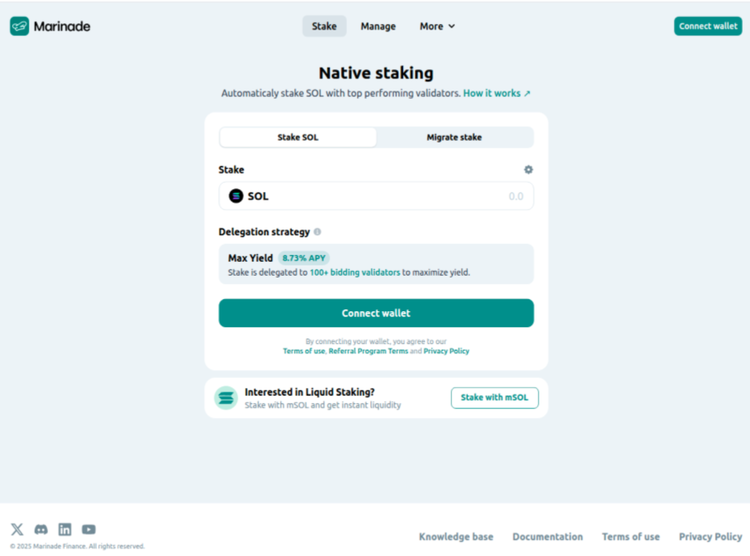
Task: Switch to the Migrate stake toggle option
Action: click(x=454, y=137)
